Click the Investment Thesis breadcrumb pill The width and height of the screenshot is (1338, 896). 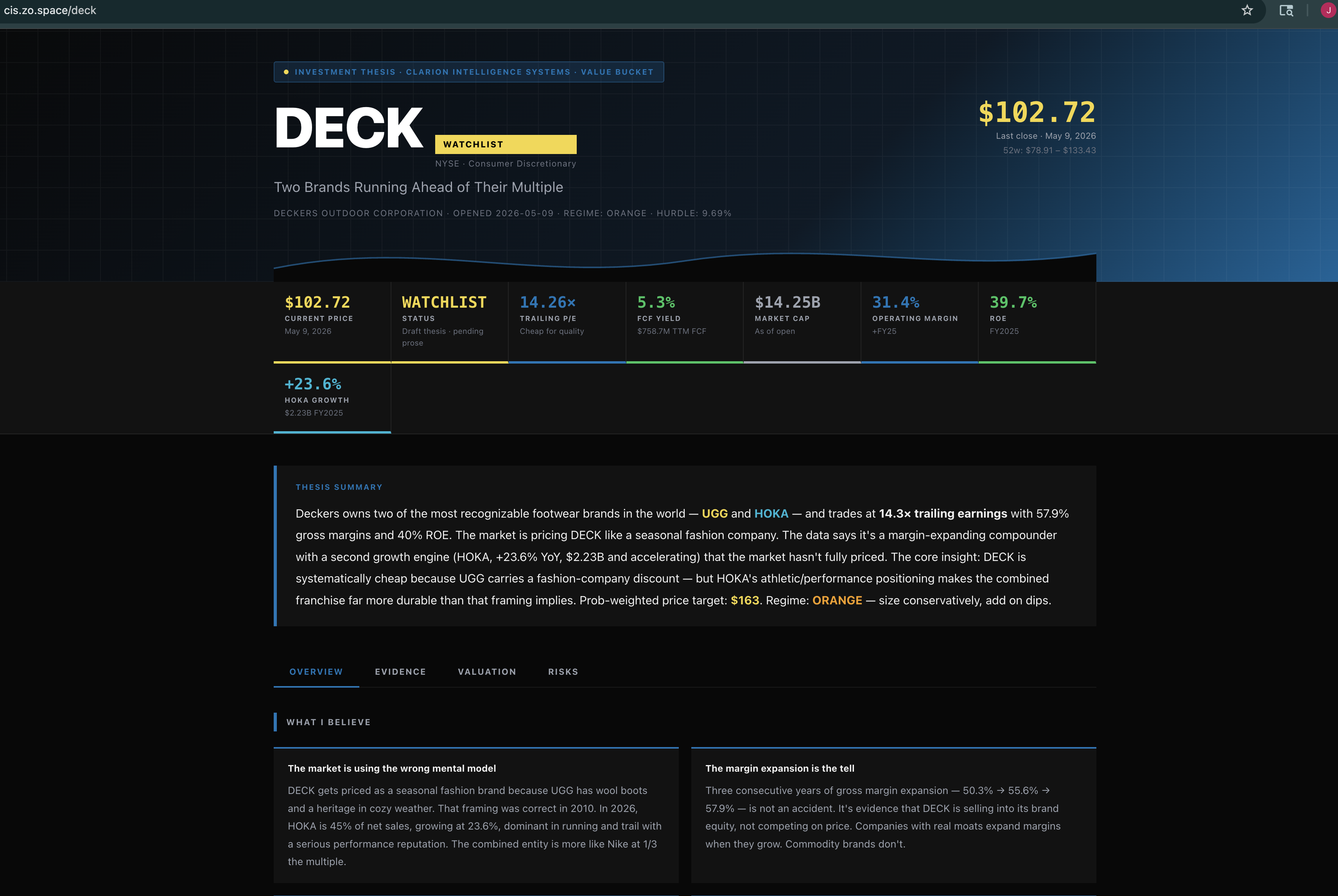[469, 72]
